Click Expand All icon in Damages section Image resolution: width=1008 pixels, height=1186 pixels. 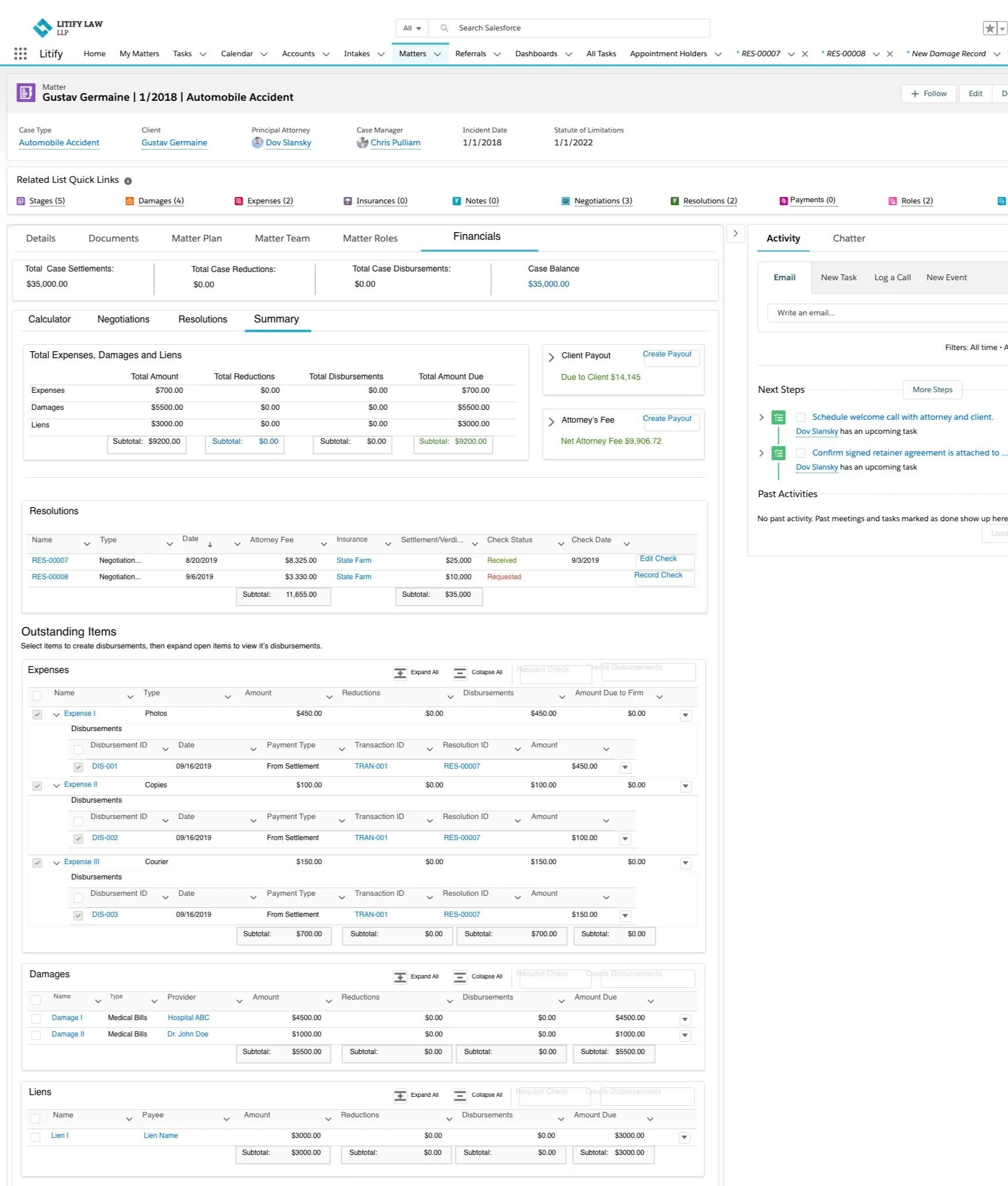point(400,977)
